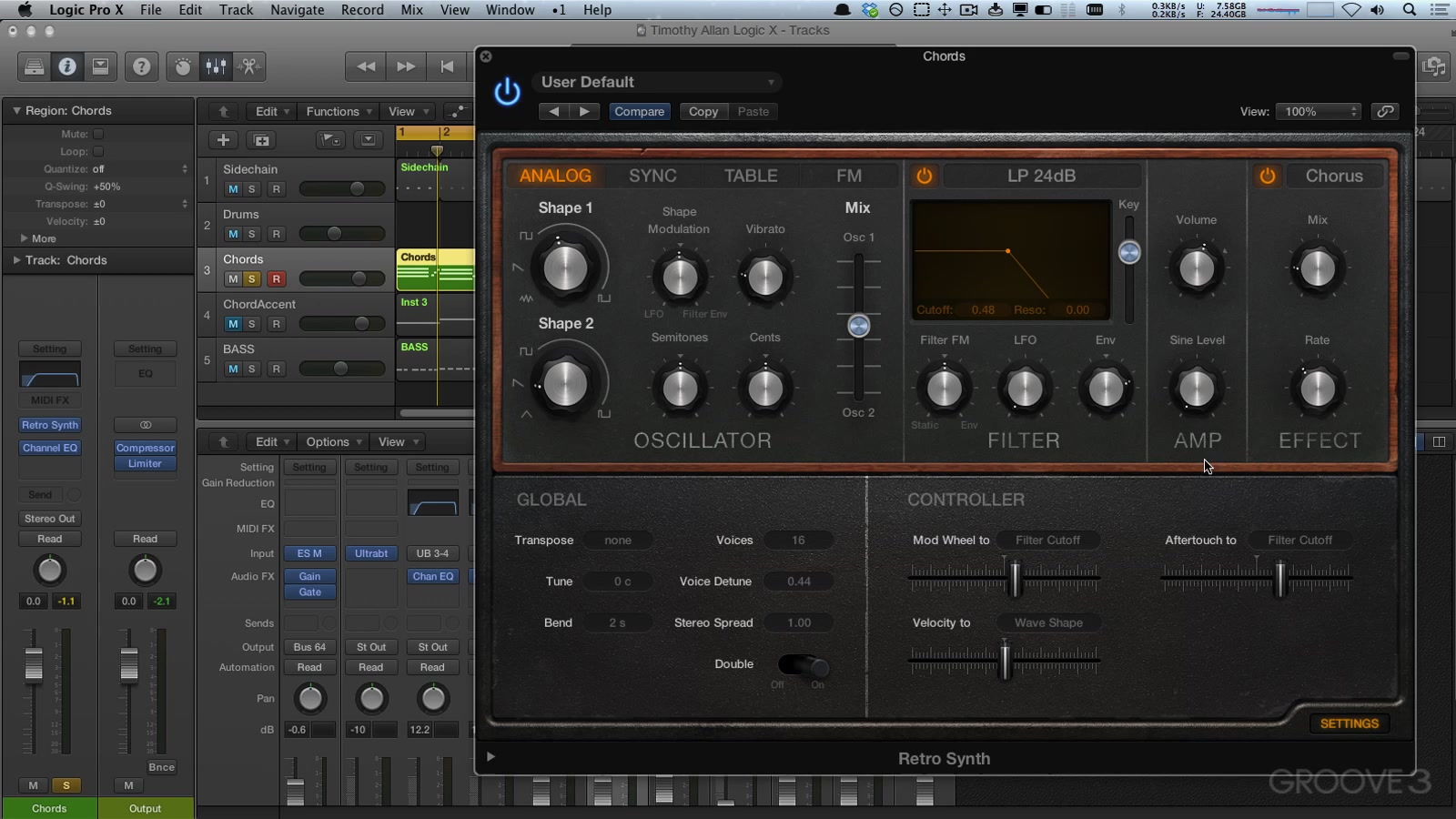The height and width of the screenshot is (819, 1456).
Task: Click the SETTINGS button
Action: 1349,723
